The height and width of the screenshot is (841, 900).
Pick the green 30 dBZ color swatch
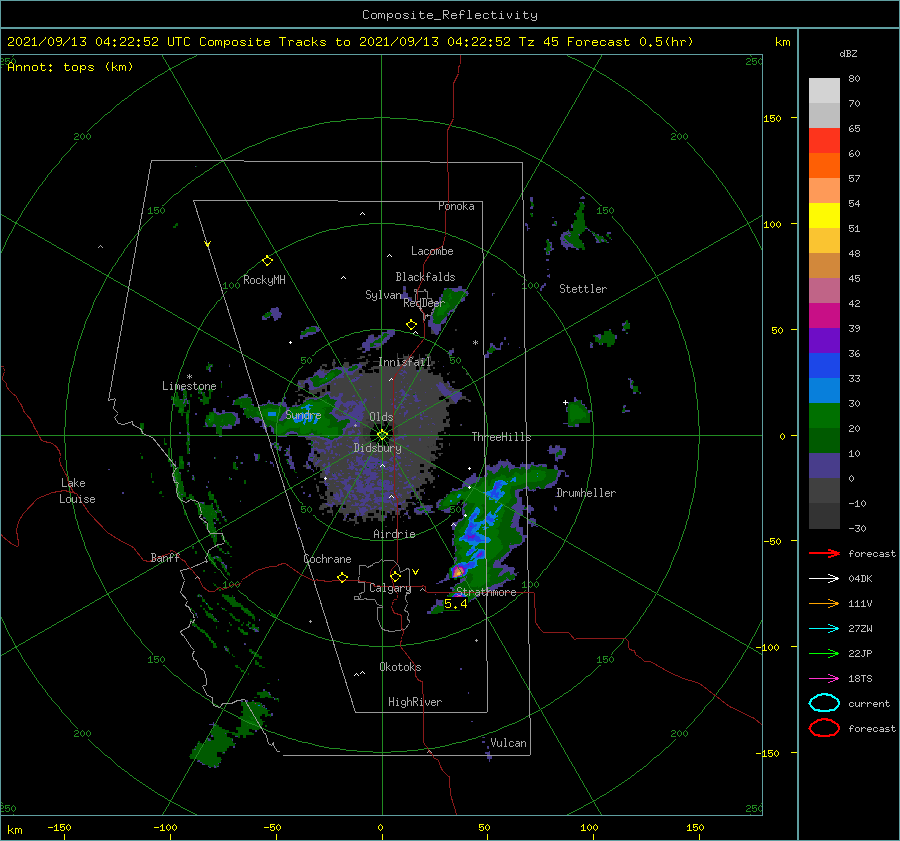824,415
